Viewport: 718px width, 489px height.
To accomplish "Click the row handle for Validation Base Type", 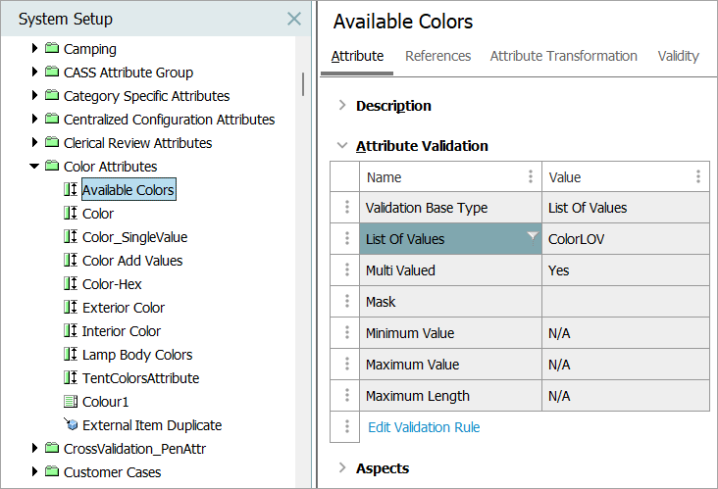I will click(347, 207).
